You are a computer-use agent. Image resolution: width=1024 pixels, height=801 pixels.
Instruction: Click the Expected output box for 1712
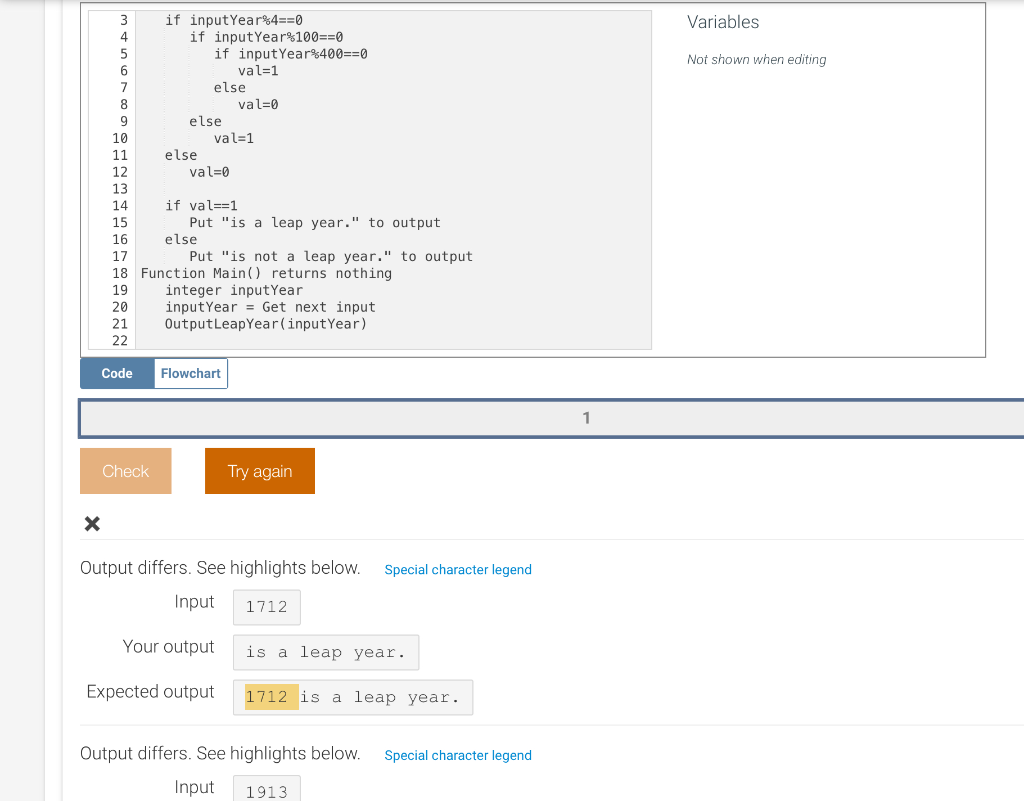(x=352, y=696)
